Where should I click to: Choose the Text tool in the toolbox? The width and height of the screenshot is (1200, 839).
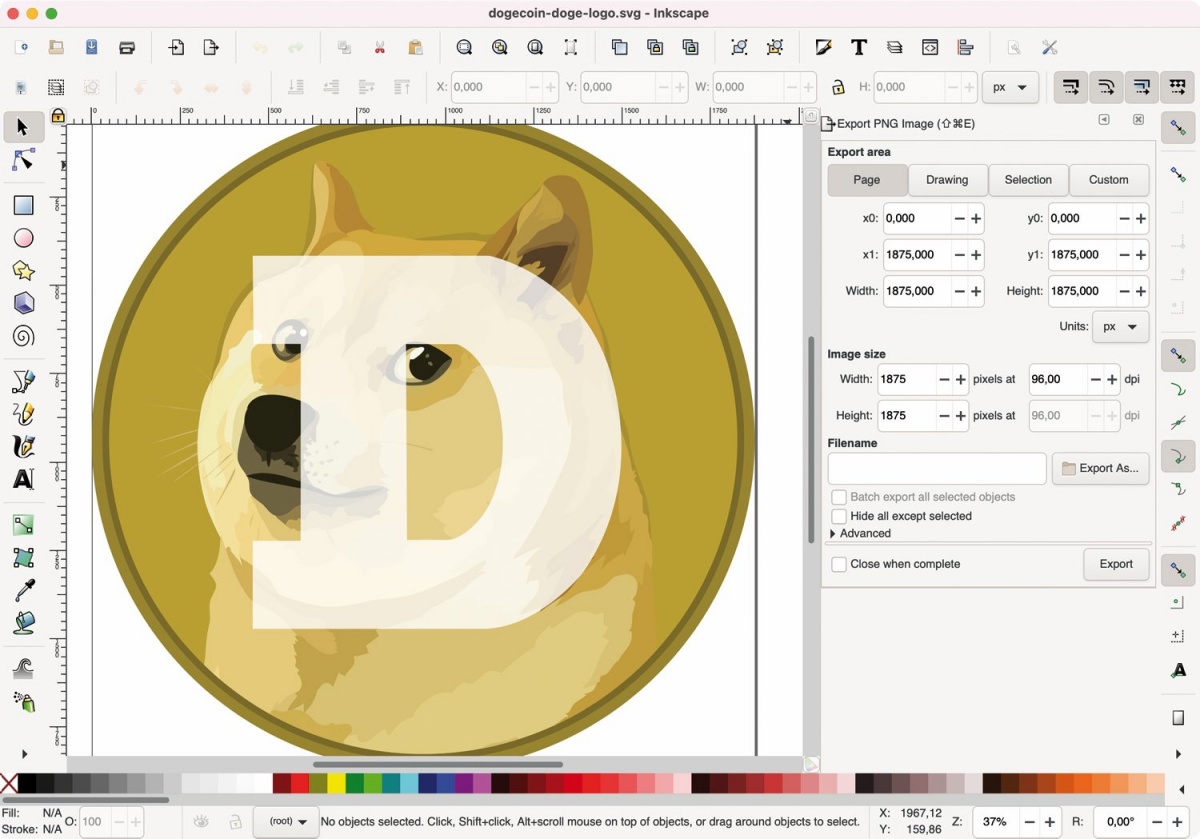23,479
